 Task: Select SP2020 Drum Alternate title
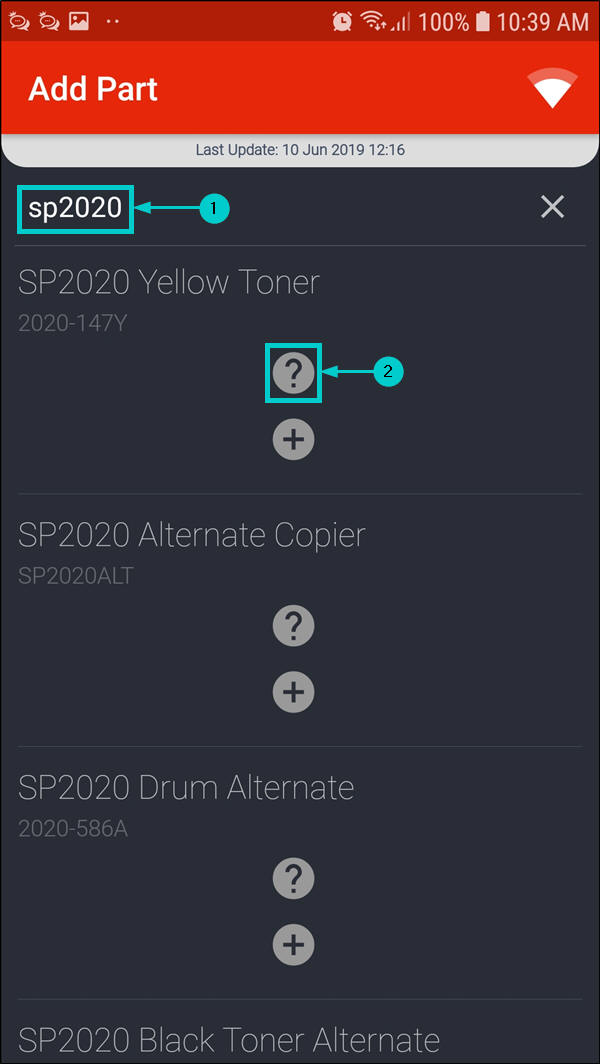(x=186, y=788)
